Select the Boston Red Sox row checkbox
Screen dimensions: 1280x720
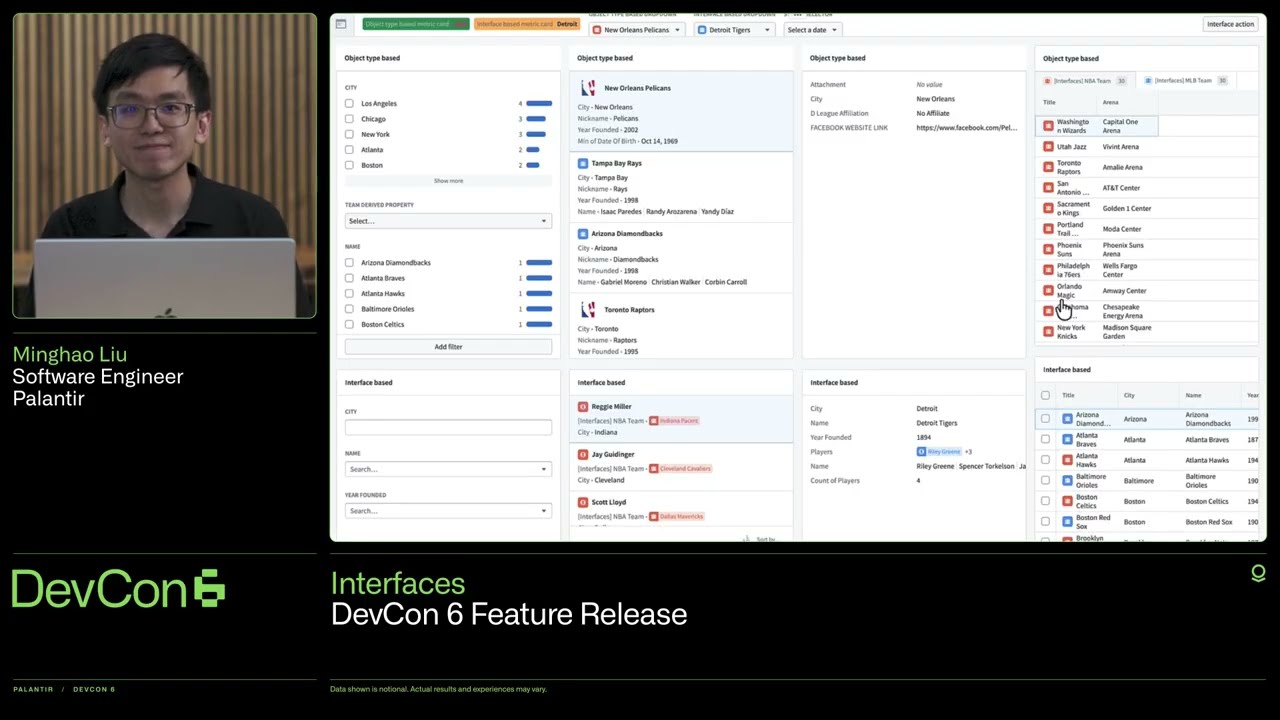point(1045,522)
